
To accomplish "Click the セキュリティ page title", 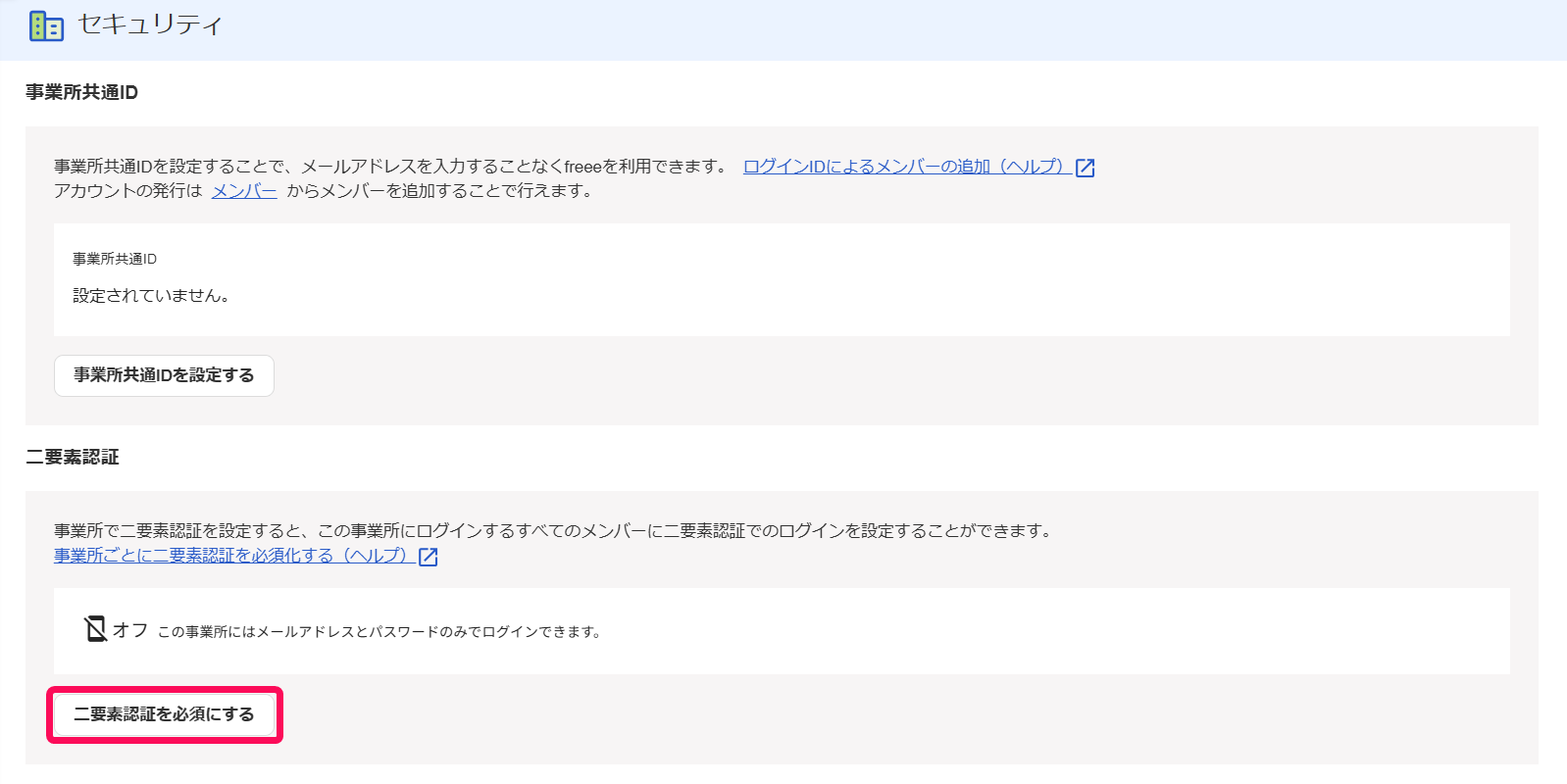I will click(150, 25).
